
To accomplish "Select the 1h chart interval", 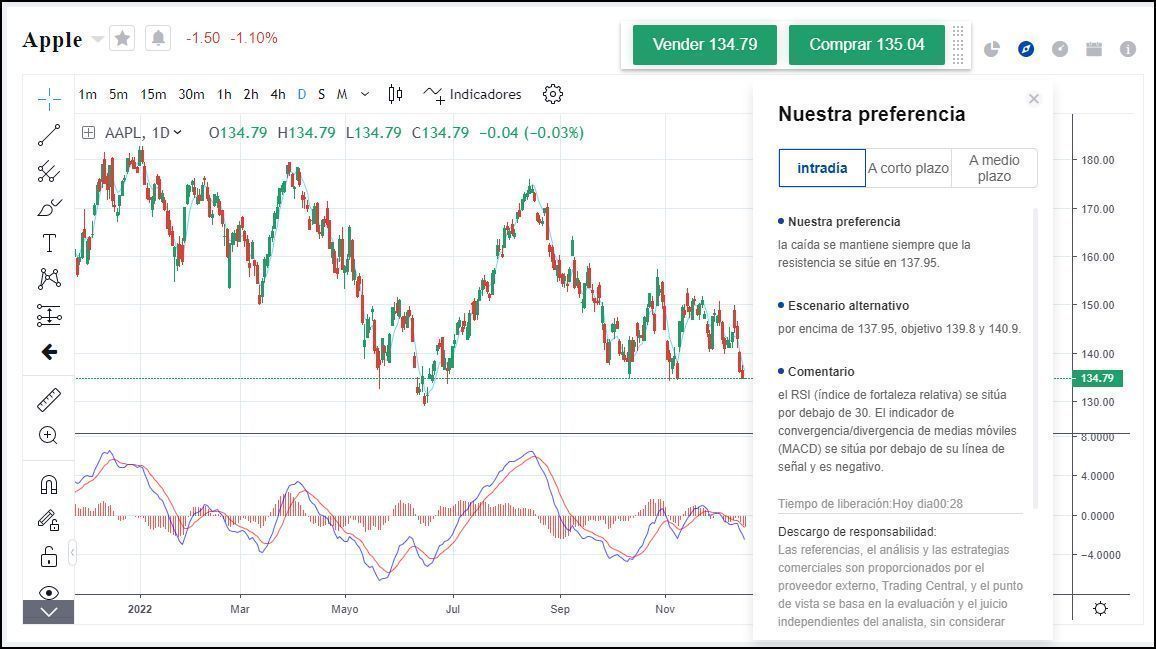I will tap(224, 94).
